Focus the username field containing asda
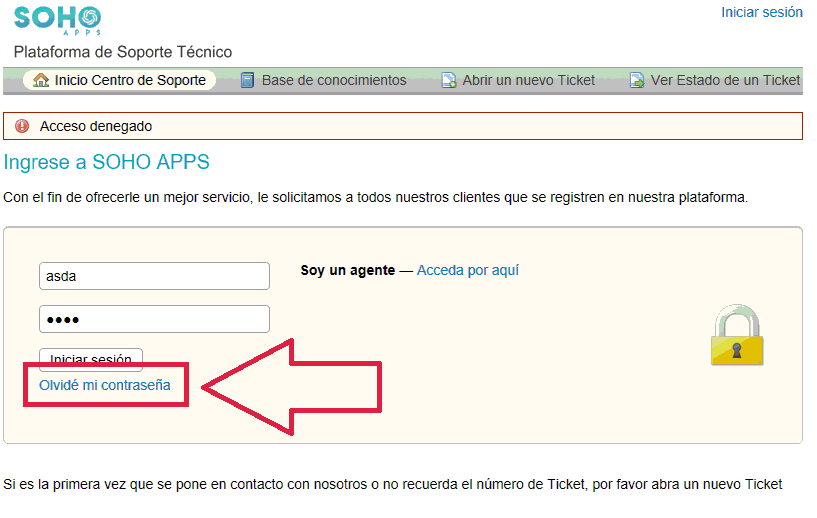This screenshot has height=518, width=817. (154, 277)
